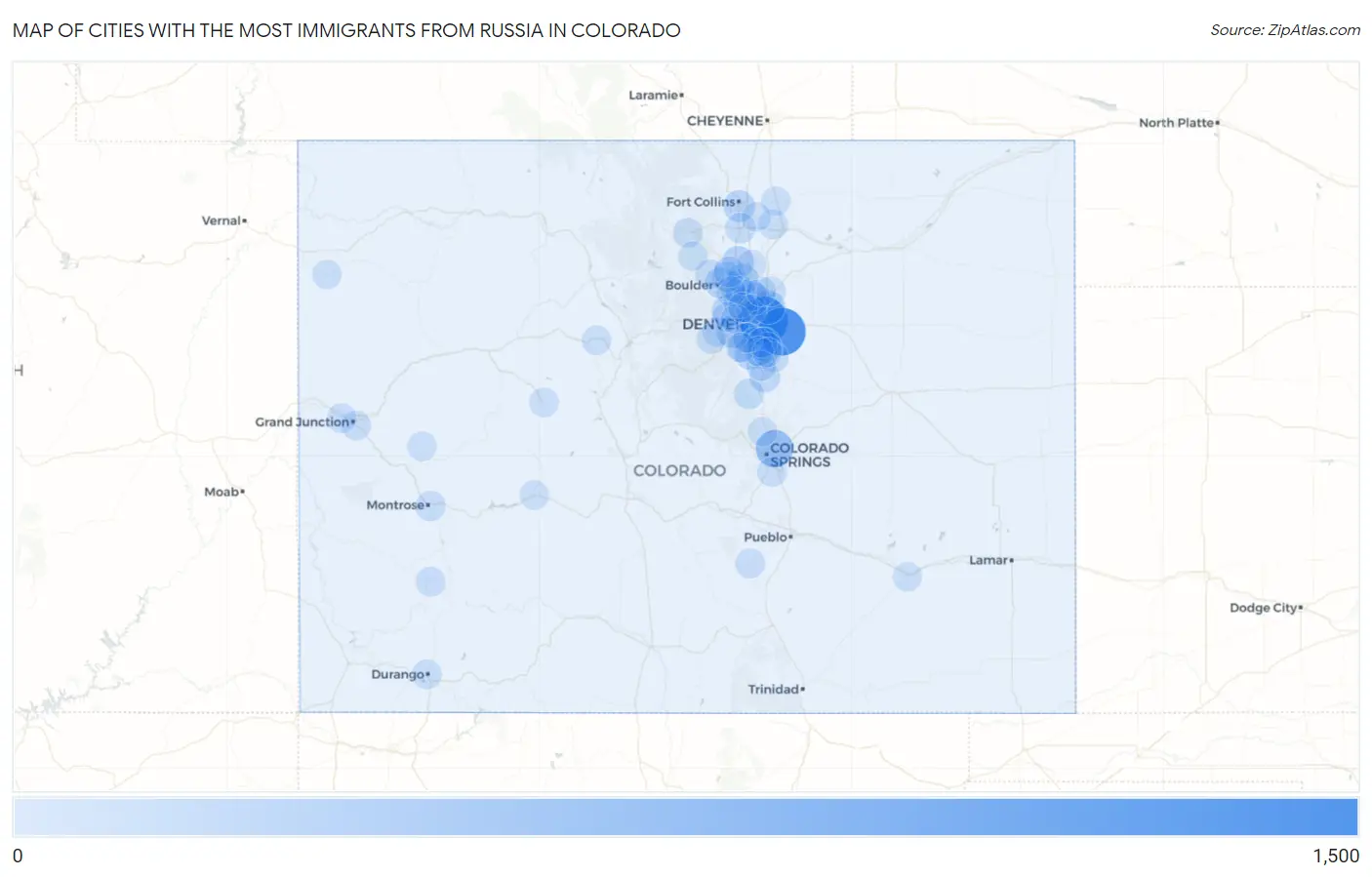This screenshot has height=877, width=1372.
Task: Click the map title heading
Action: [346, 30]
